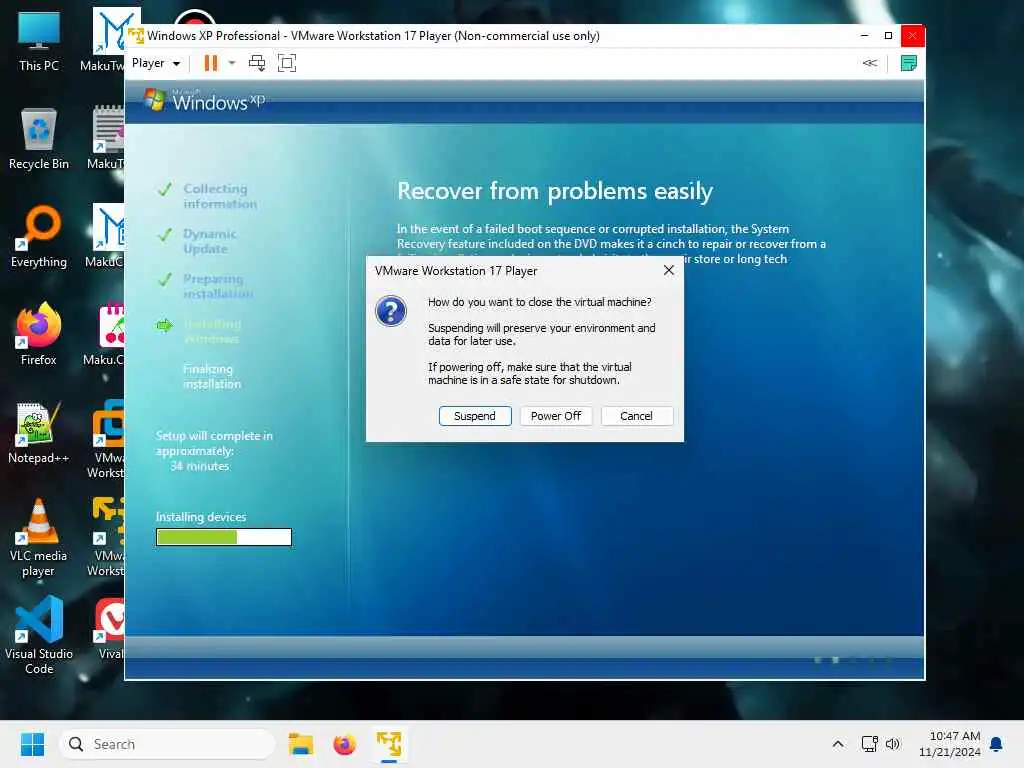The width and height of the screenshot is (1024, 768).
Task: Open the VMware notes/message log icon
Action: (908, 63)
